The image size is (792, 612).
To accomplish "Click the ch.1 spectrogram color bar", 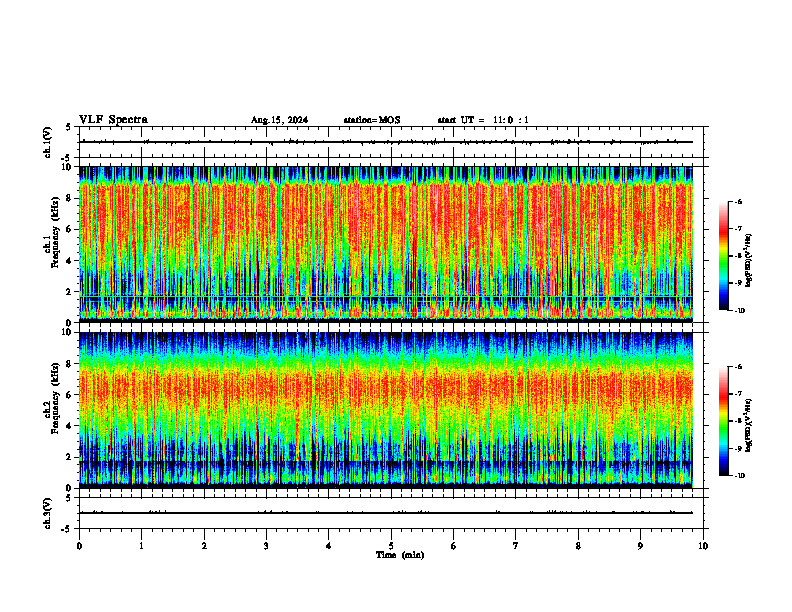I will (x=723, y=256).
